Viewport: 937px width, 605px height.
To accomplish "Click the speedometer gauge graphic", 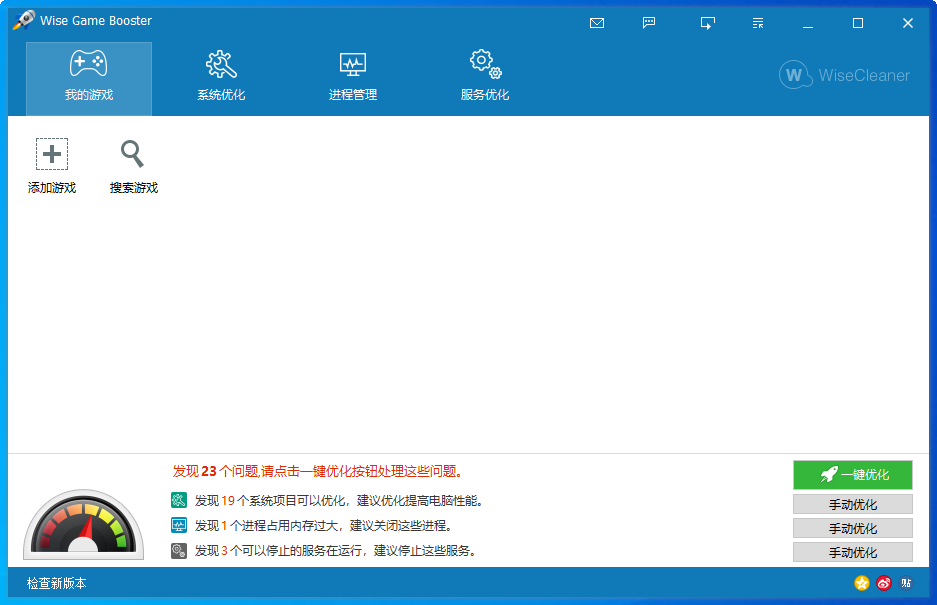I will point(84,521).
